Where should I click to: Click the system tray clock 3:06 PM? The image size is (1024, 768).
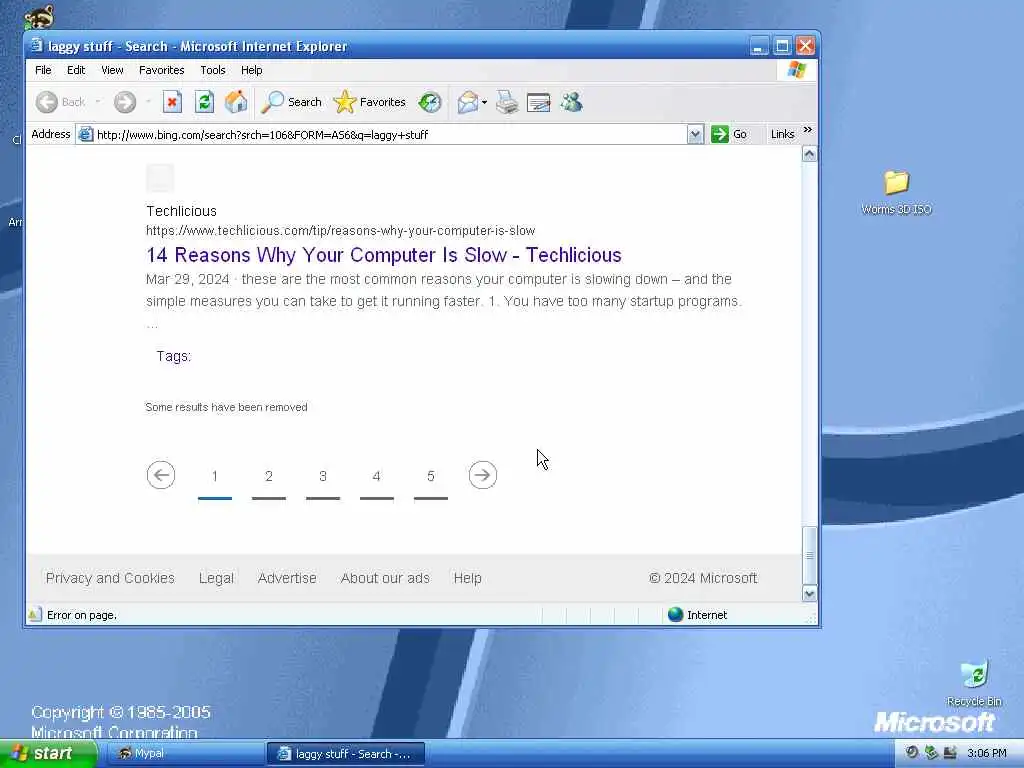click(987, 754)
